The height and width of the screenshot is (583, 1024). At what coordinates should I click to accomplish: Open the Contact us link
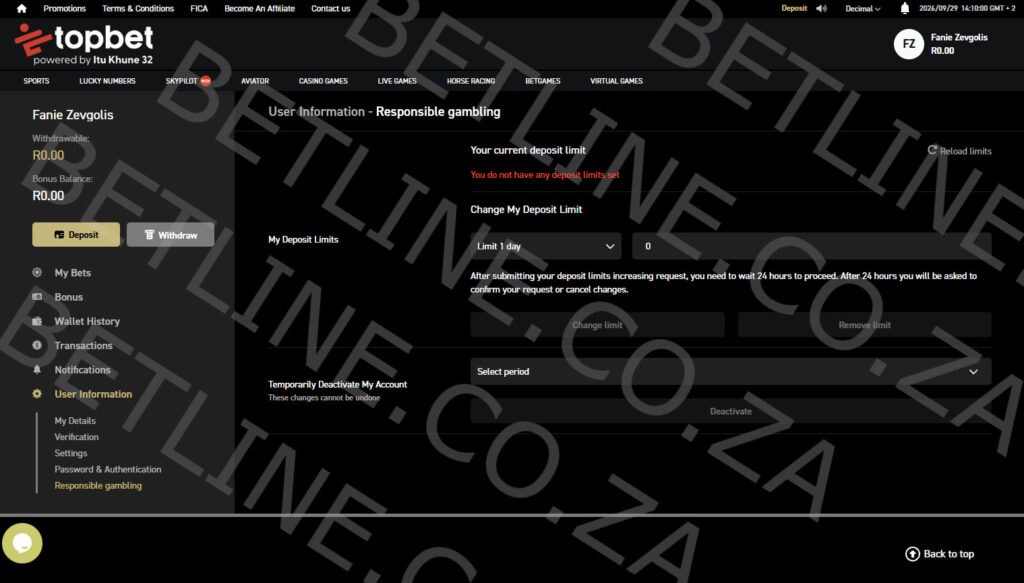click(330, 8)
